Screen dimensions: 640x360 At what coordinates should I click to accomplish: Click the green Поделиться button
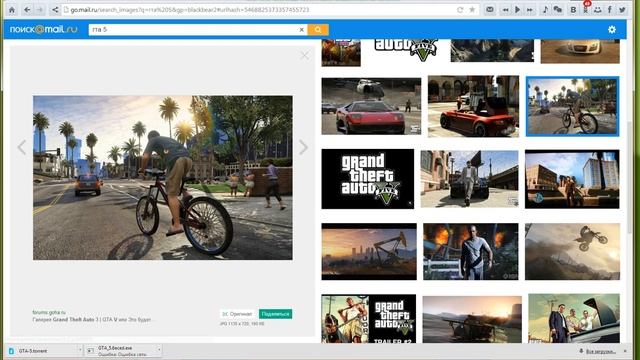pyautogui.click(x=276, y=314)
